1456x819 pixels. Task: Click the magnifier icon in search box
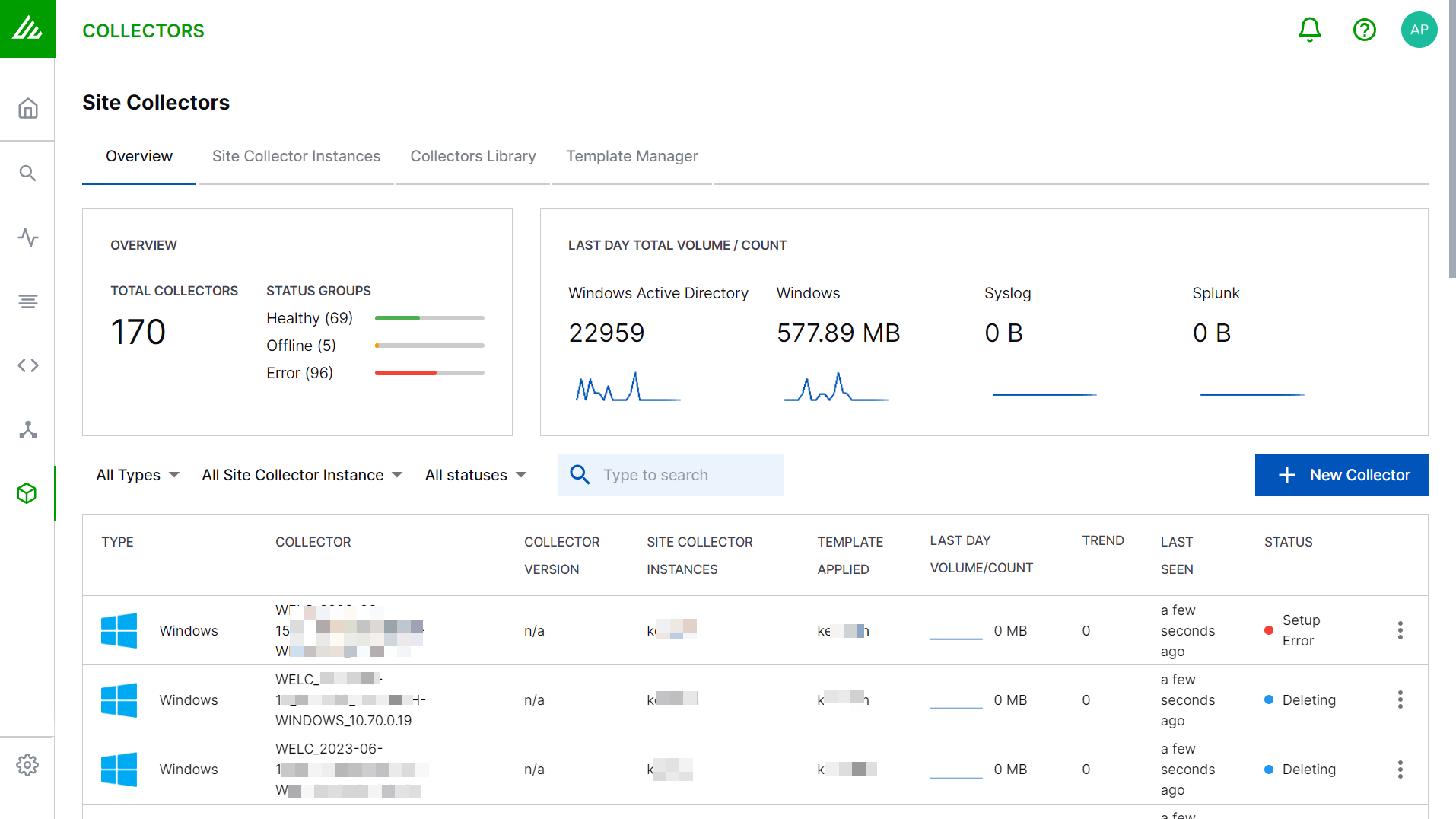[x=580, y=475]
